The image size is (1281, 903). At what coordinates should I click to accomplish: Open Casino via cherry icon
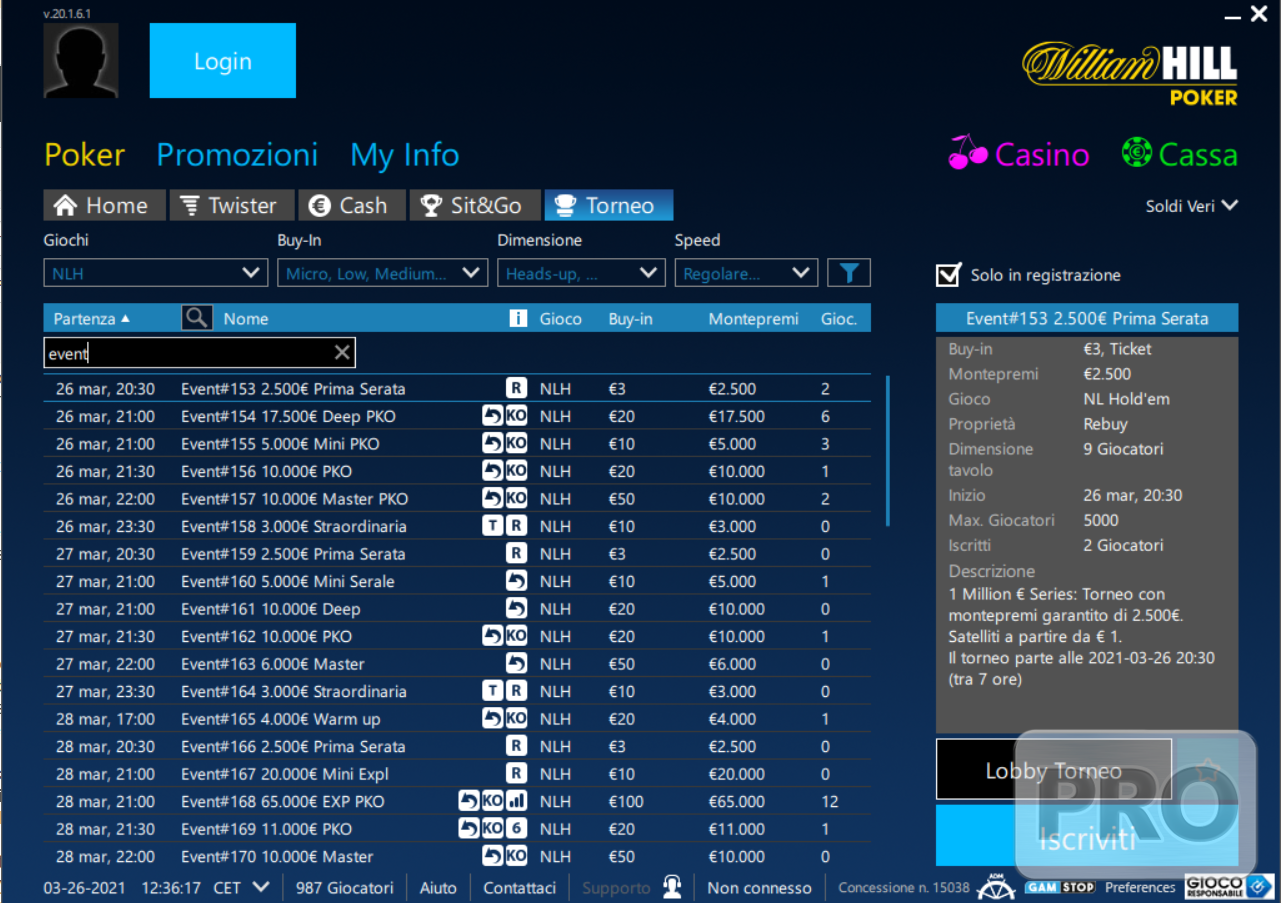pyautogui.click(x=967, y=154)
